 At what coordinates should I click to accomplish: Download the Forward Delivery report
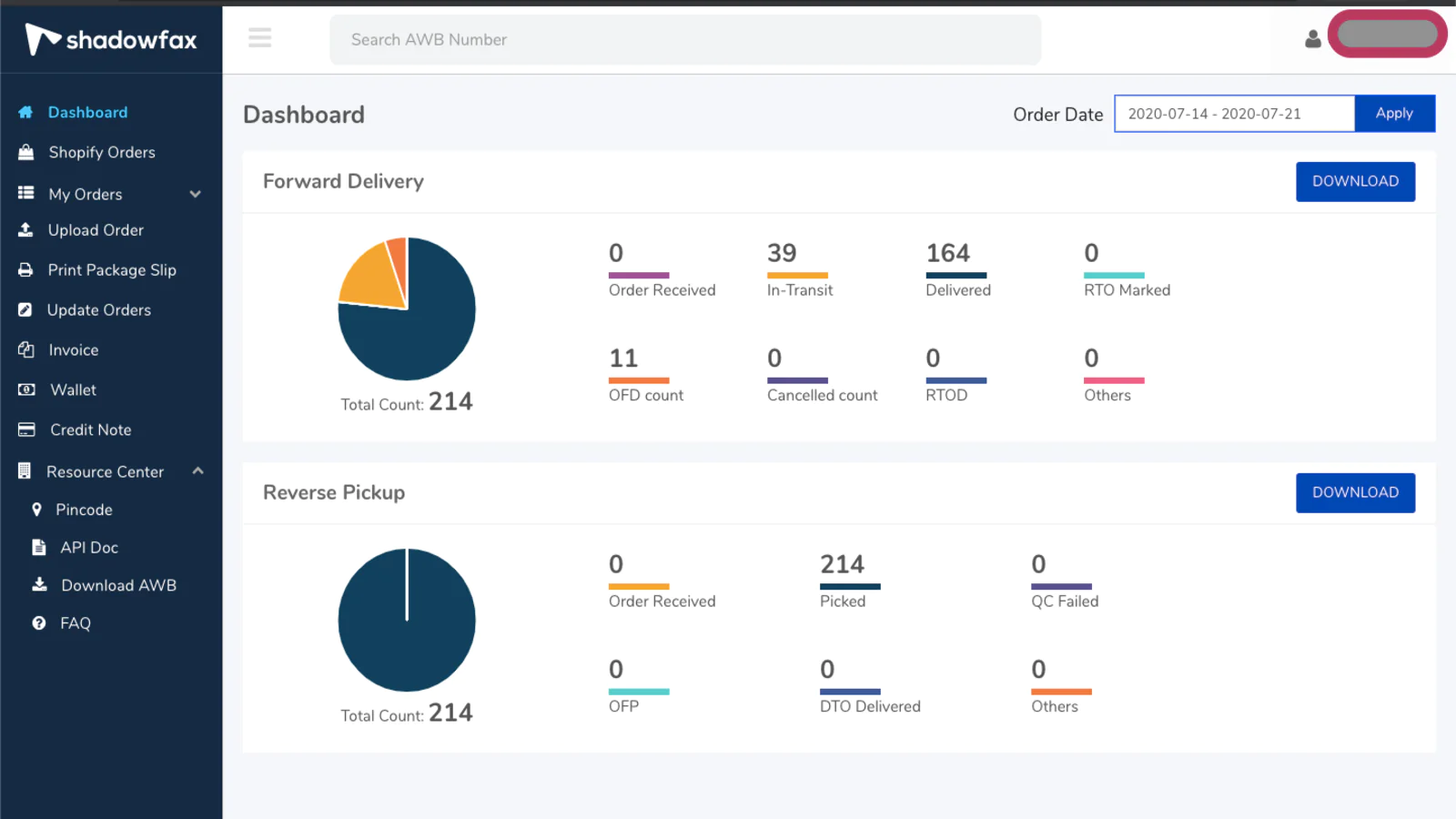point(1355,181)
